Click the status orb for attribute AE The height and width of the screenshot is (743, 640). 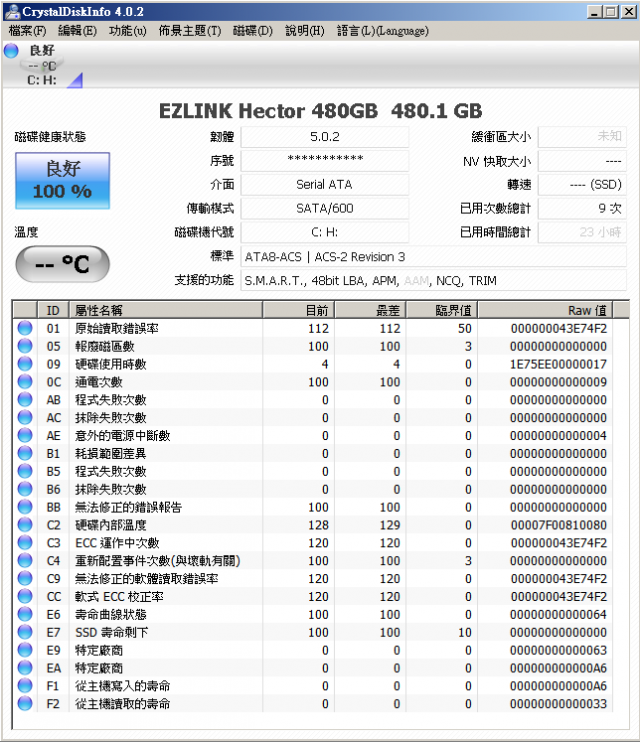25,435
